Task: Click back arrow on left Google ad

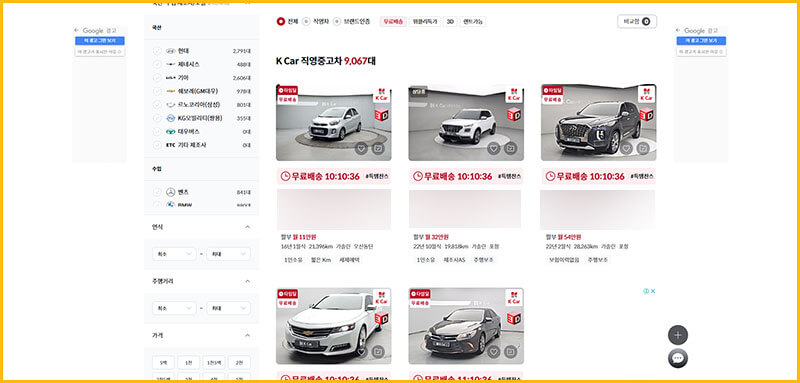Action: coord(77,31)
